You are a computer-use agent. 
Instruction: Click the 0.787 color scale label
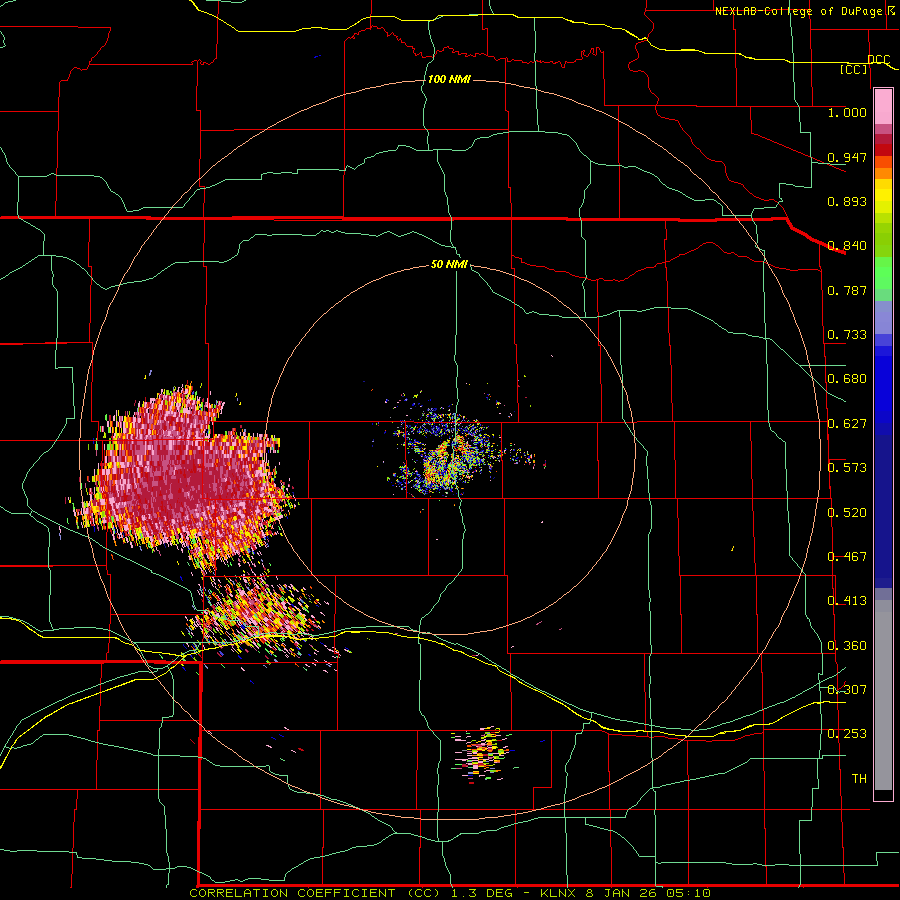(x=847, y=290)
